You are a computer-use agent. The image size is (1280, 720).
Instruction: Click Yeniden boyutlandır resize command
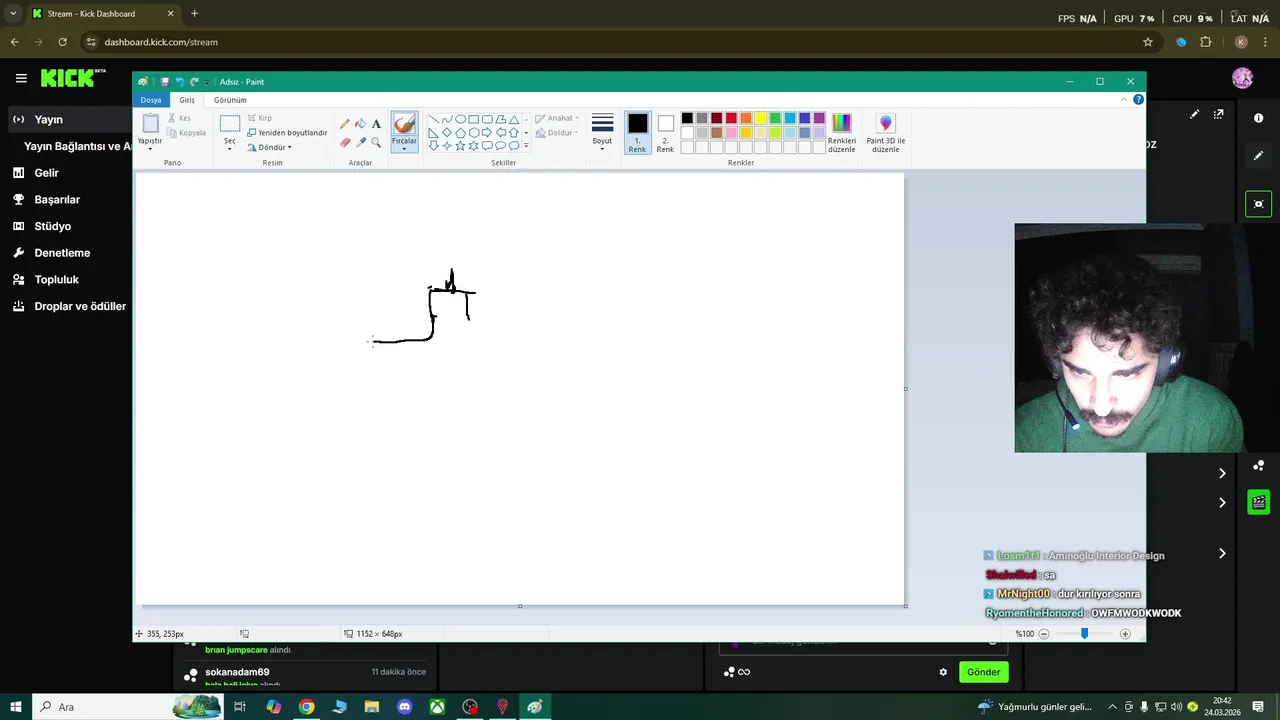pos(287,132)
